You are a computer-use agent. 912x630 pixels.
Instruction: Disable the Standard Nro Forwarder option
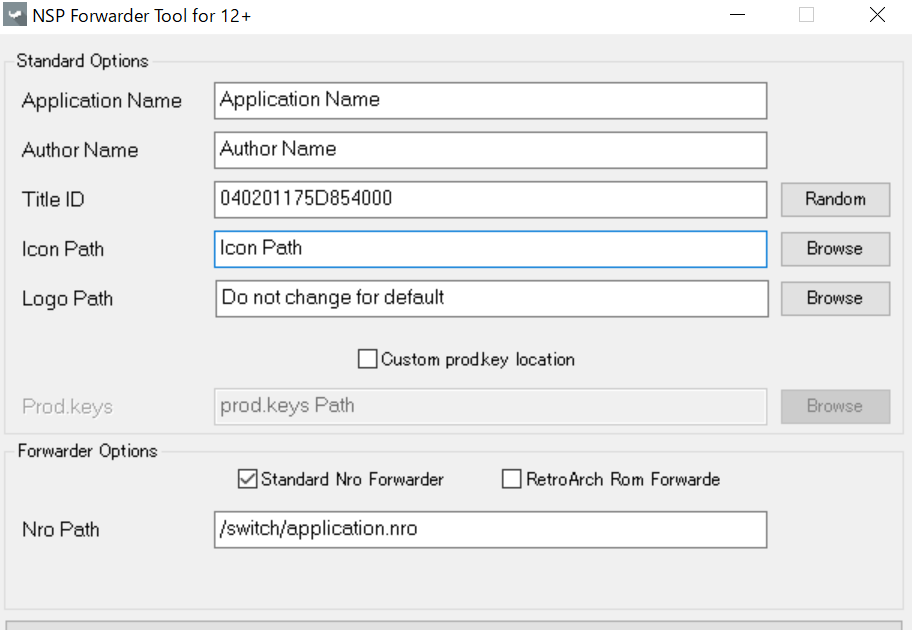pyautogui.click(x=247, y=480)
